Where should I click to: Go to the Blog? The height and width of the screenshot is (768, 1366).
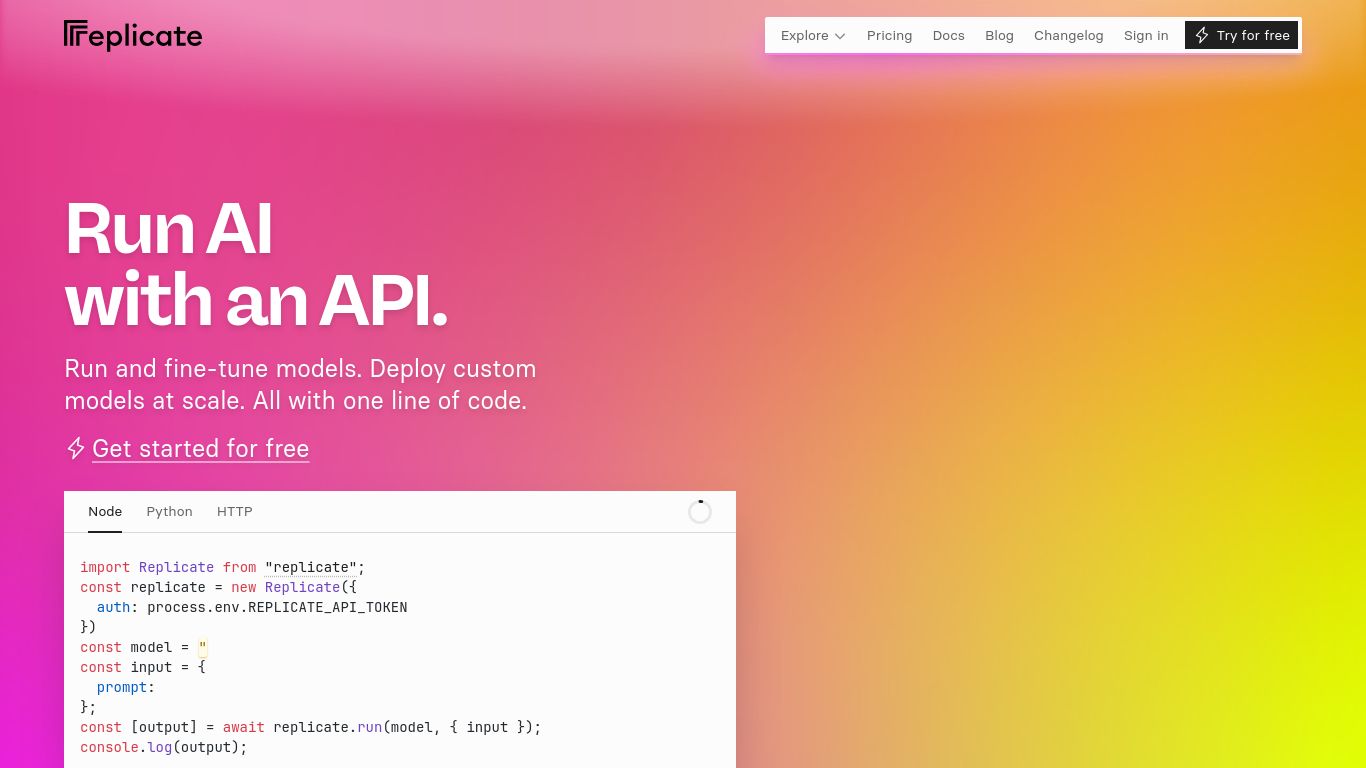999,35
